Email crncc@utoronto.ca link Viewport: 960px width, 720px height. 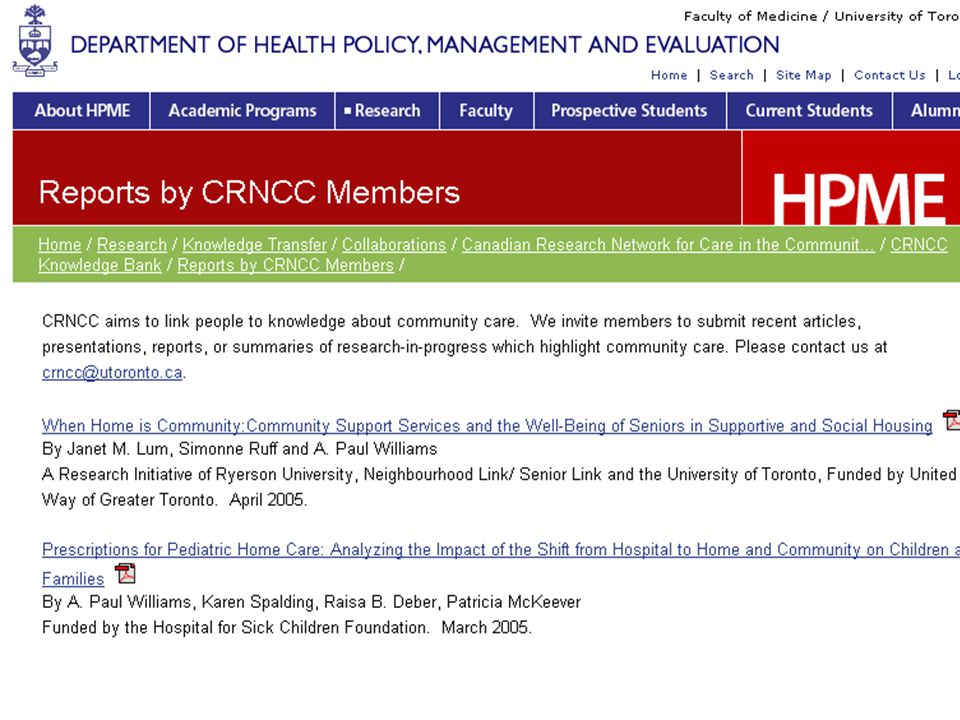point(112,373)
